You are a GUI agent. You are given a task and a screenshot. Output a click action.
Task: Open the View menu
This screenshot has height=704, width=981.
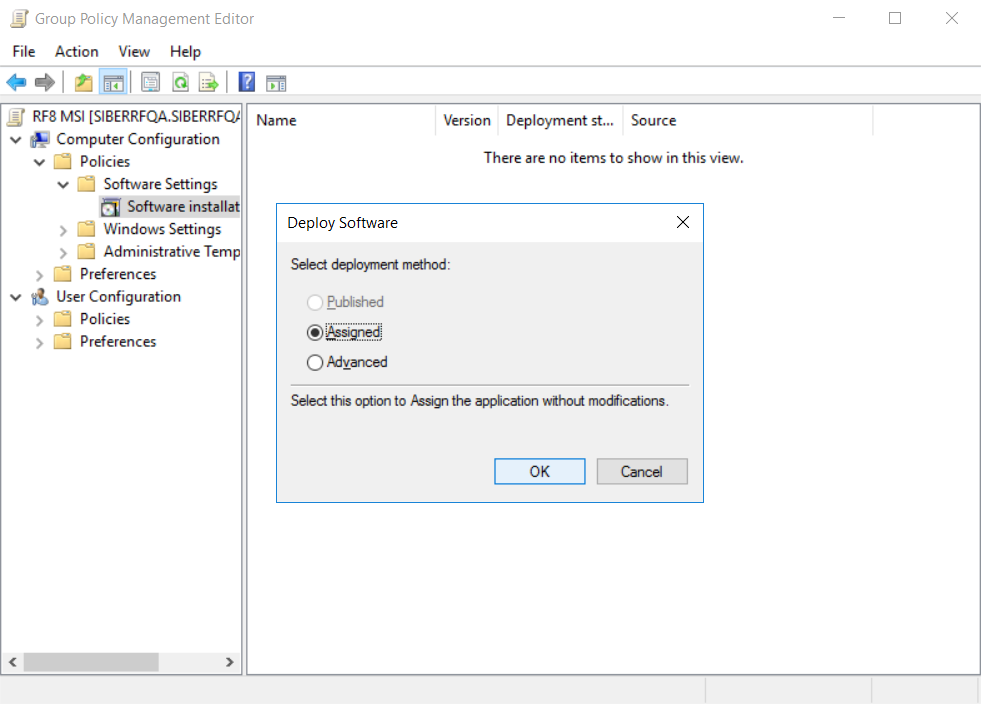click(x=134, y=51)
